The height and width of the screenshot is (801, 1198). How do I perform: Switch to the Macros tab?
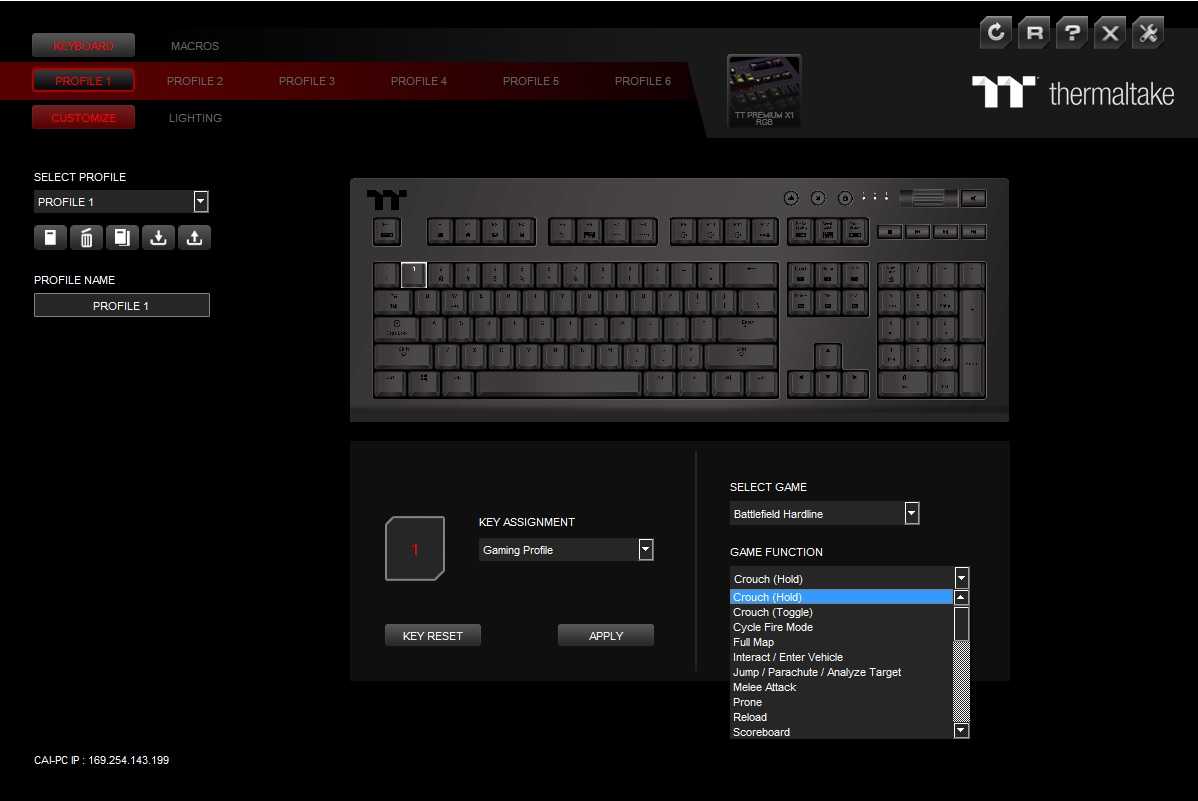click(195, 46)
